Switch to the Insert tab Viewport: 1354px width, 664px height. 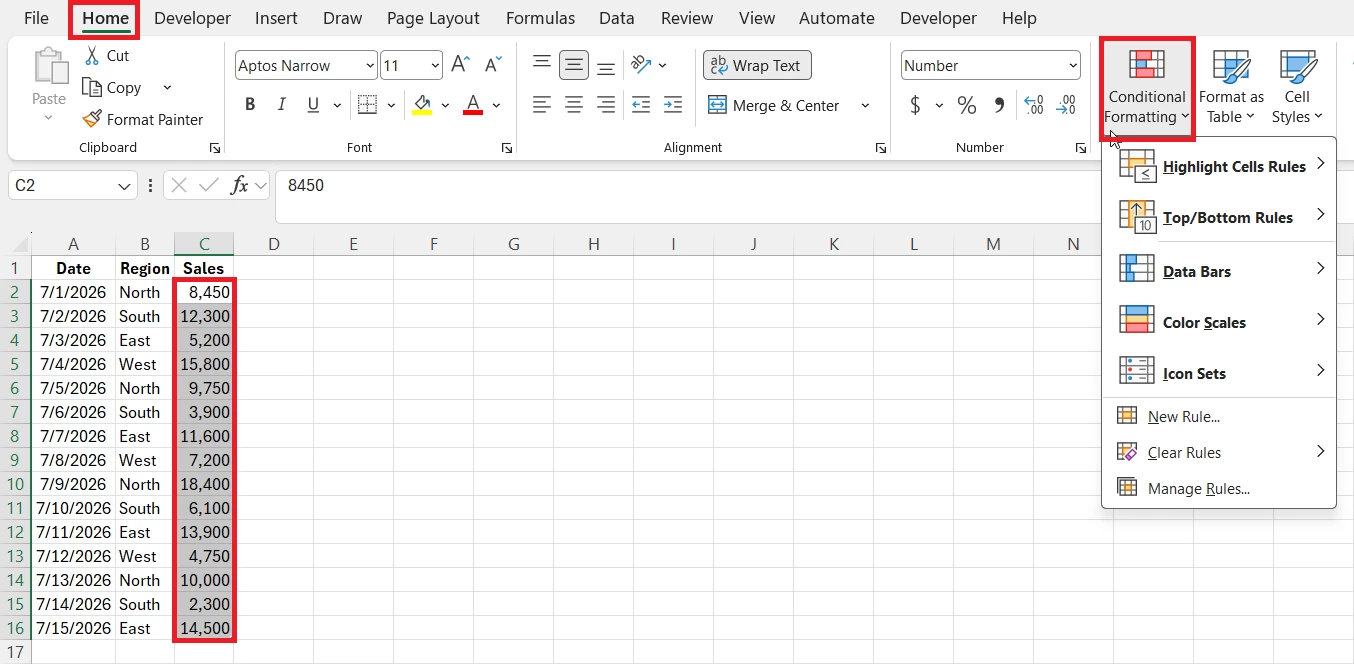point(276,18)
